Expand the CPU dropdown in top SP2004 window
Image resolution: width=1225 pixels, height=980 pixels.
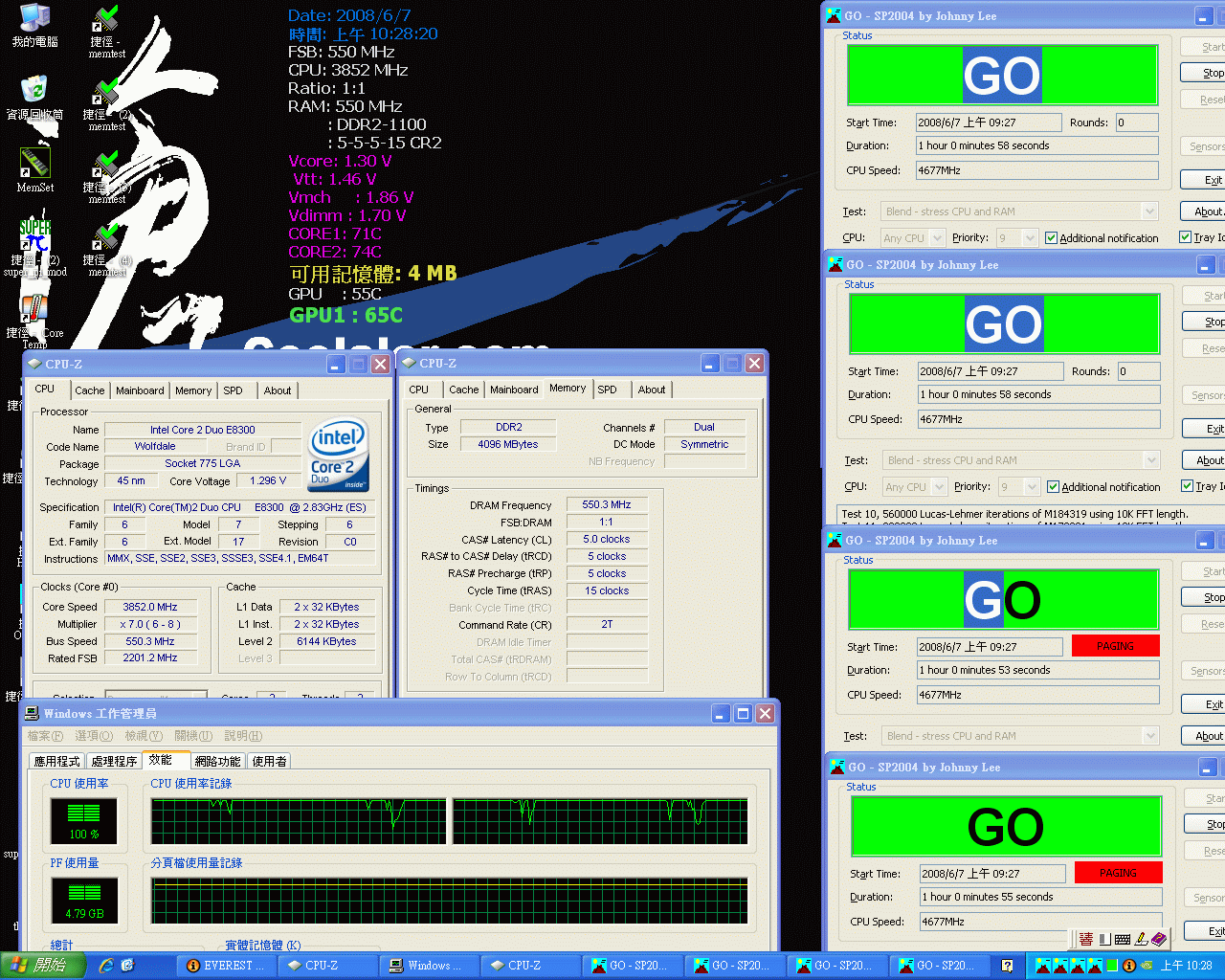coord(938,237)
